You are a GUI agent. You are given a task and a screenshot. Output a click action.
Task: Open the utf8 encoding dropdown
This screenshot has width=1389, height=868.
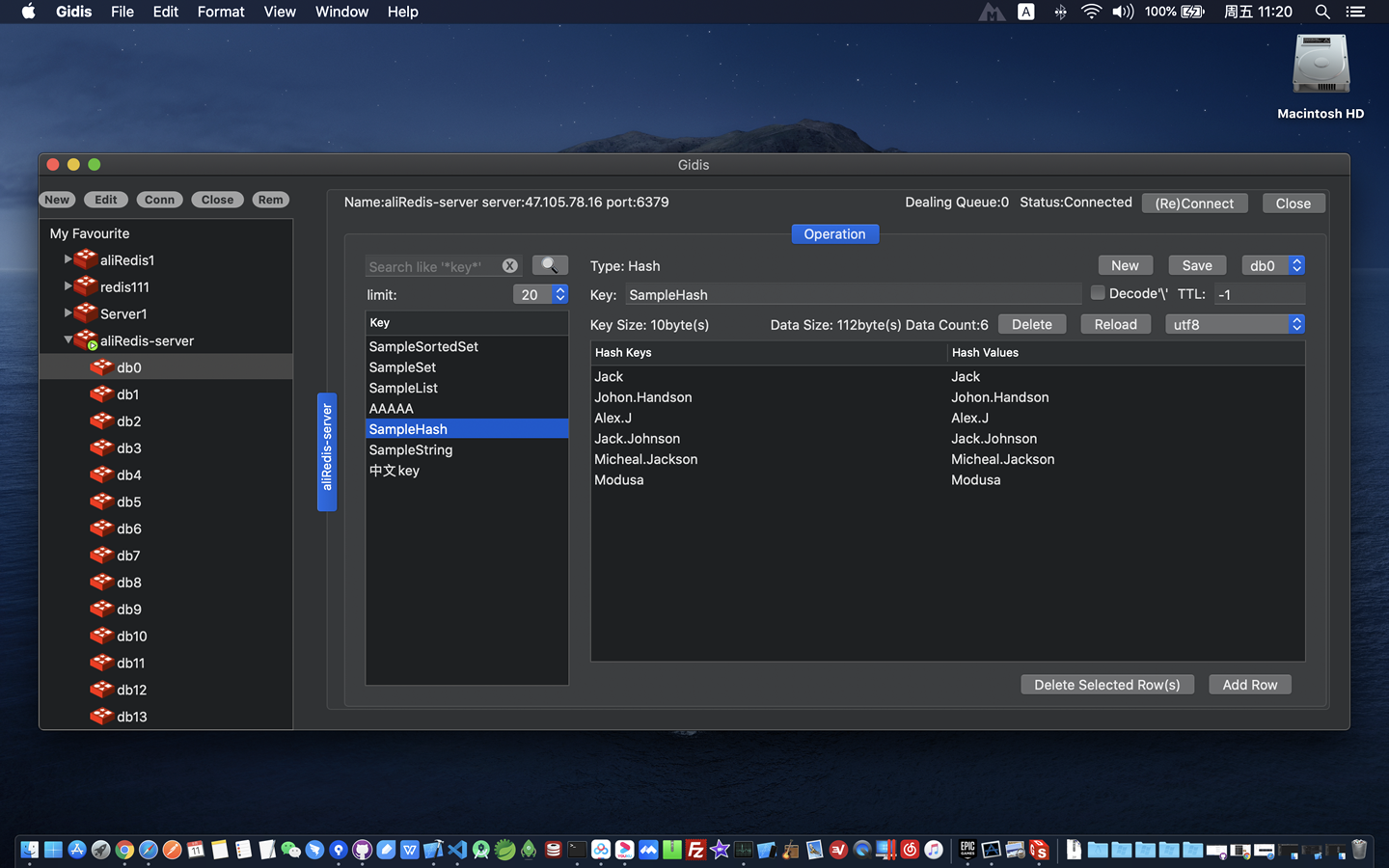(1236, 324)
